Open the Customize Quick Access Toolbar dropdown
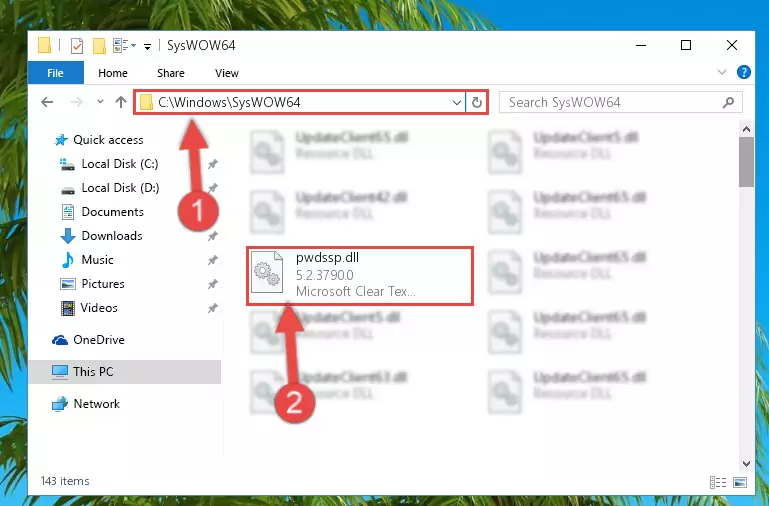Image resolution: width=769 pixels, height=506 pixels. pyautogui.click(x=147, y=47)
